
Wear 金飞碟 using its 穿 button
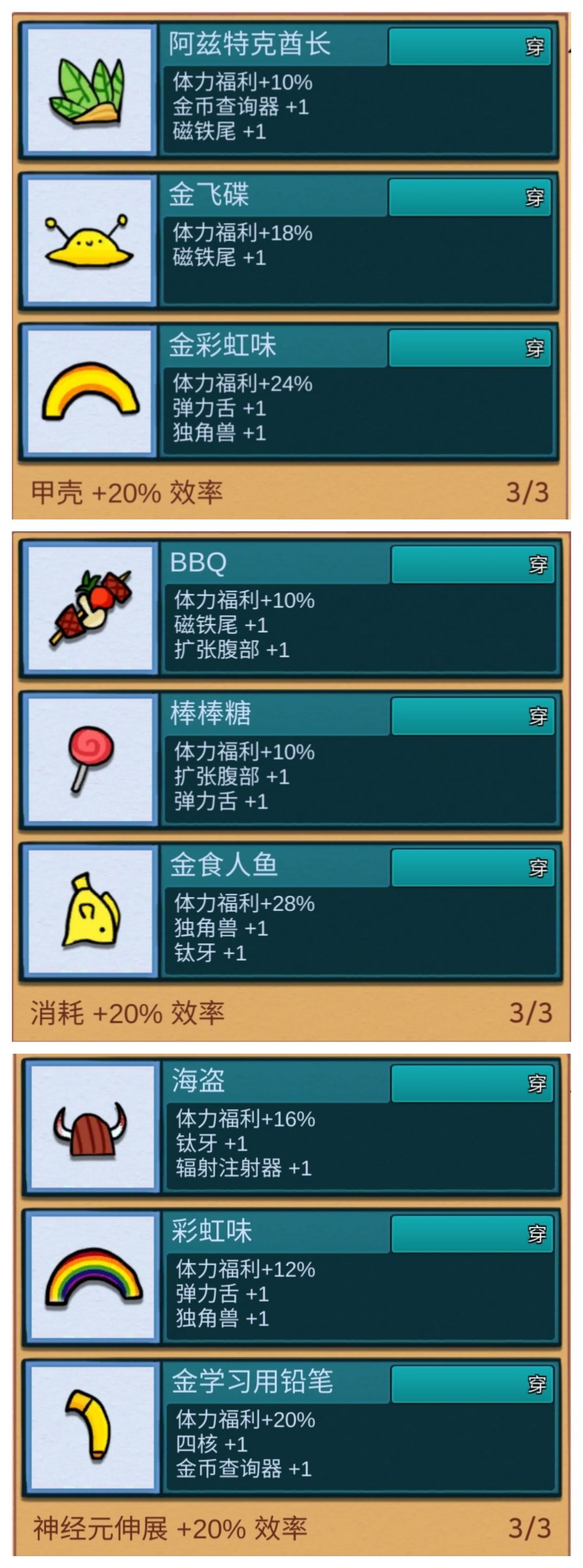click(470, 197)
